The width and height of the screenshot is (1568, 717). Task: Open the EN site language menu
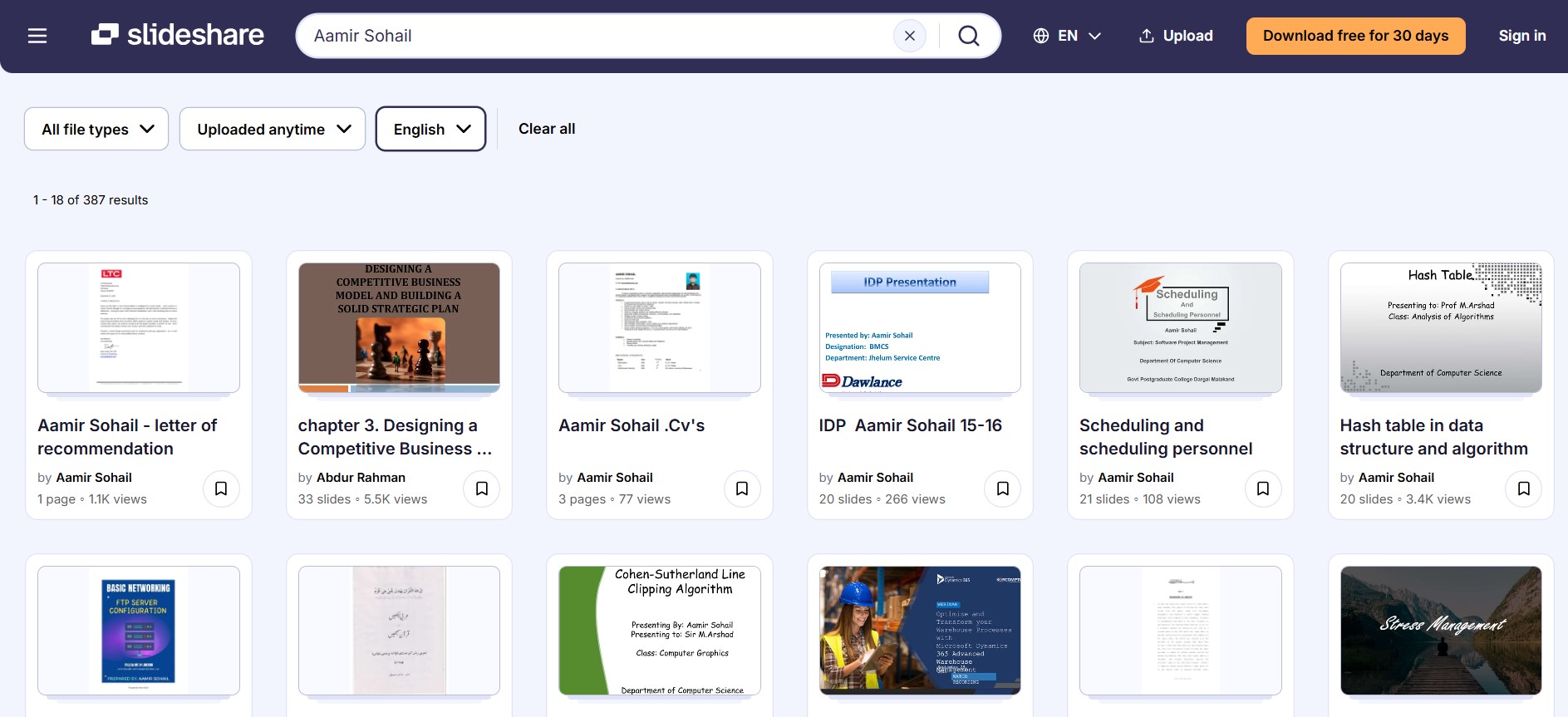point(1067,36)
